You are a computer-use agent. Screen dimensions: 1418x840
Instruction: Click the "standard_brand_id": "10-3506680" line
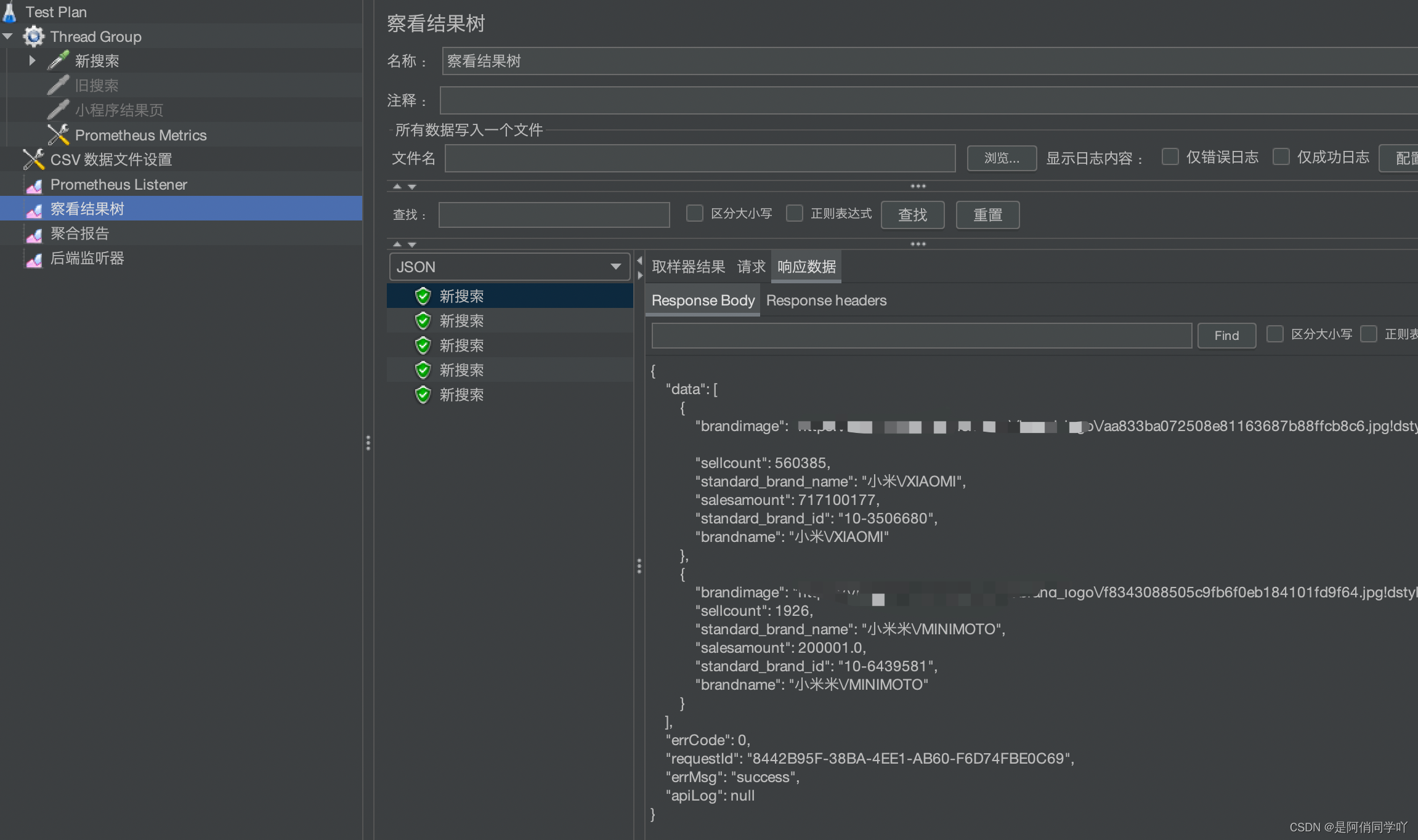816,519
